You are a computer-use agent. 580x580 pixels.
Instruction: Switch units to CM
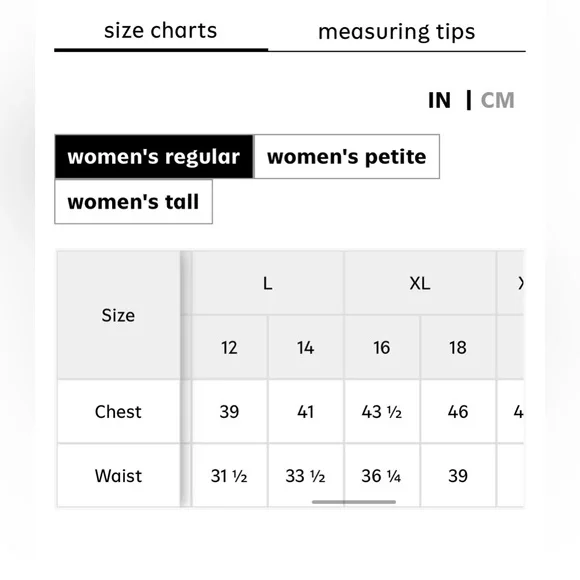pyautogui.click(x=498, y=100)
